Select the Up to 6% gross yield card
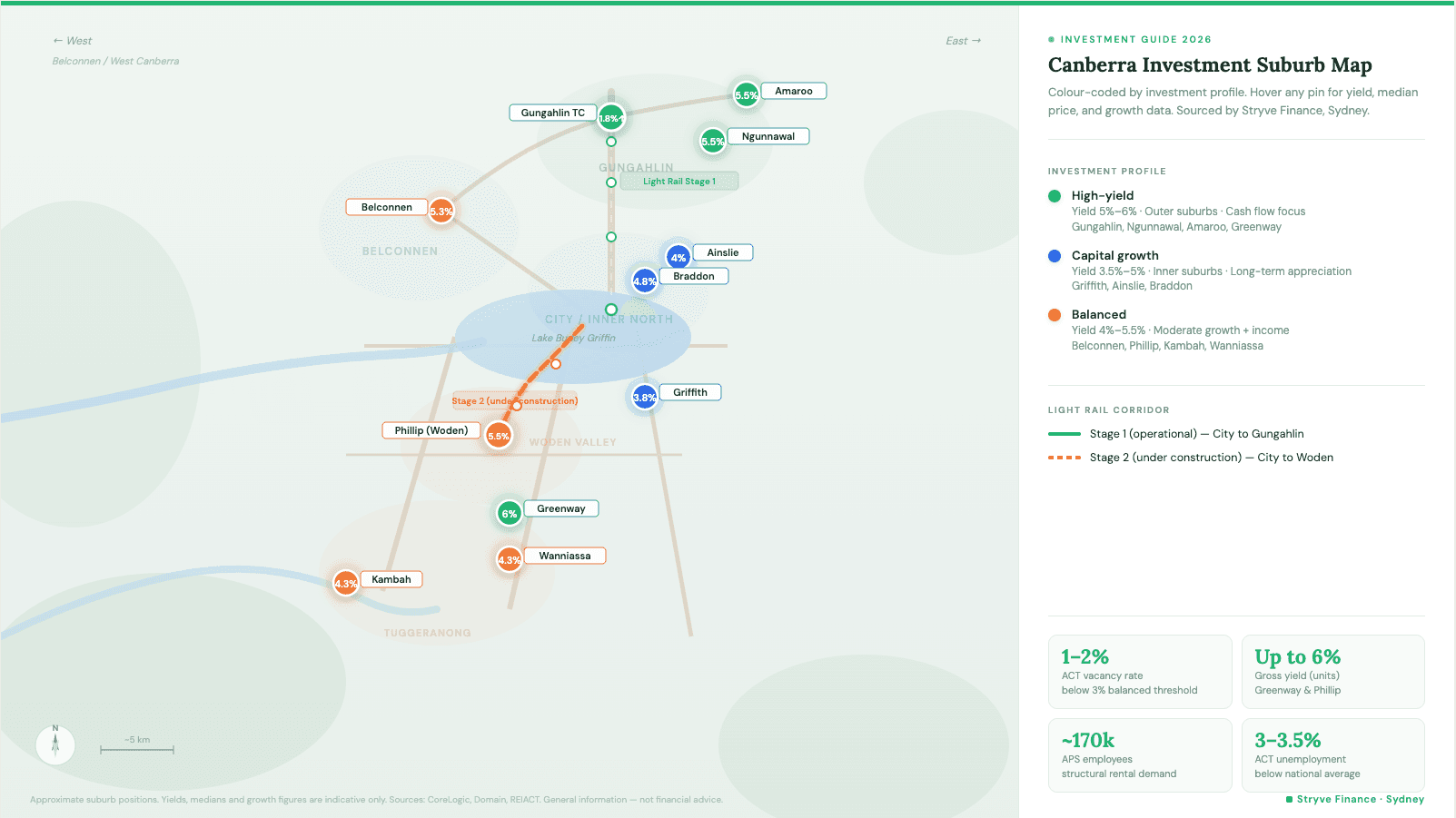The image size is (1456, 818). pos(1332,672)
